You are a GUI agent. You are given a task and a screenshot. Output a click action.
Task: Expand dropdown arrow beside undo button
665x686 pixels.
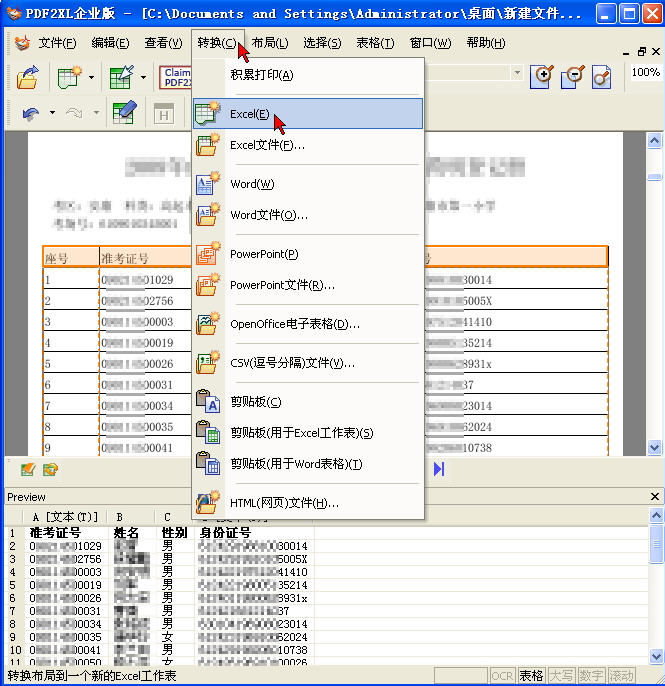coord(51,113)
